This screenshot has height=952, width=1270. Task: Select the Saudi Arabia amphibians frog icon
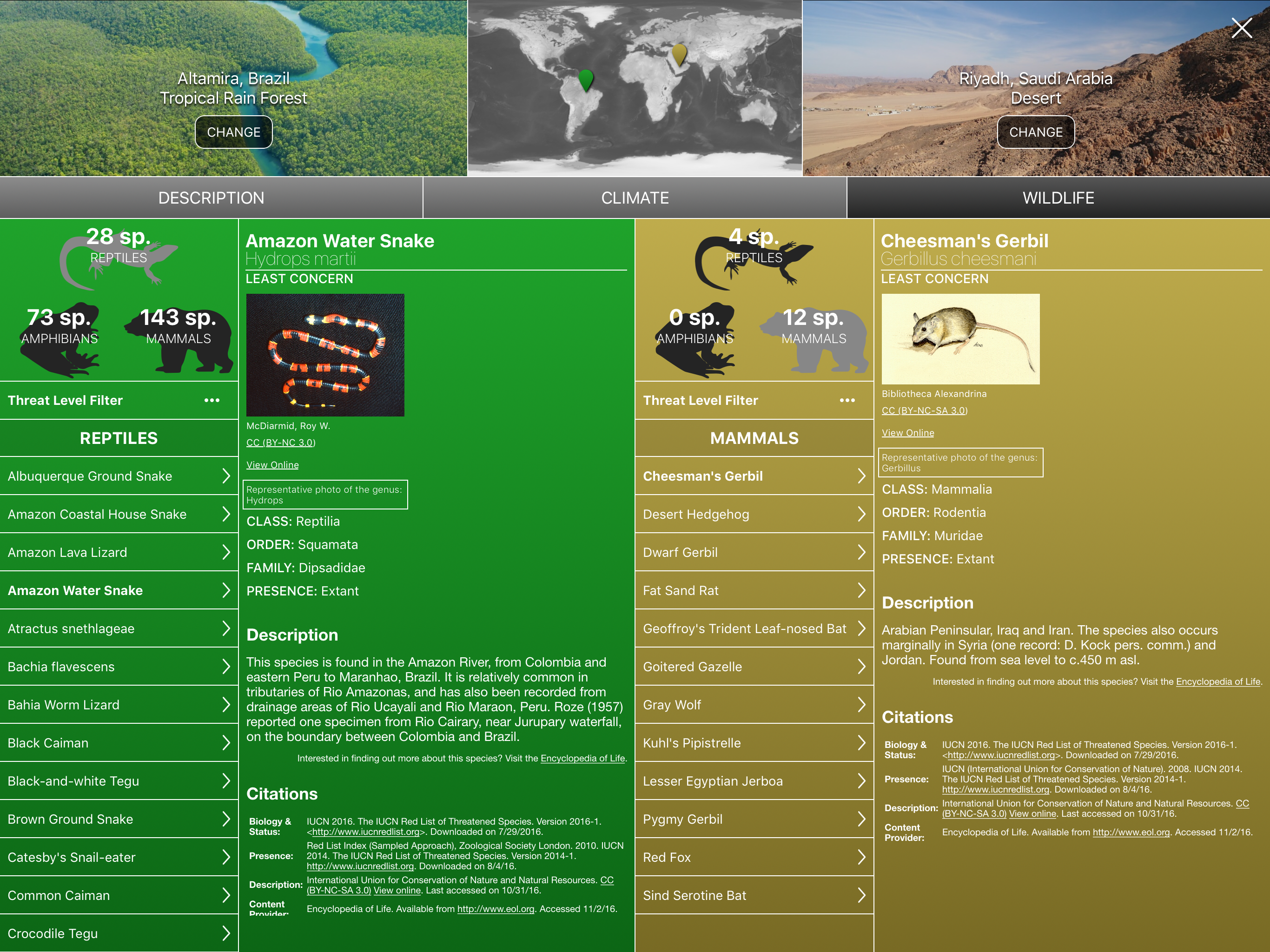[x=695, y=340]
